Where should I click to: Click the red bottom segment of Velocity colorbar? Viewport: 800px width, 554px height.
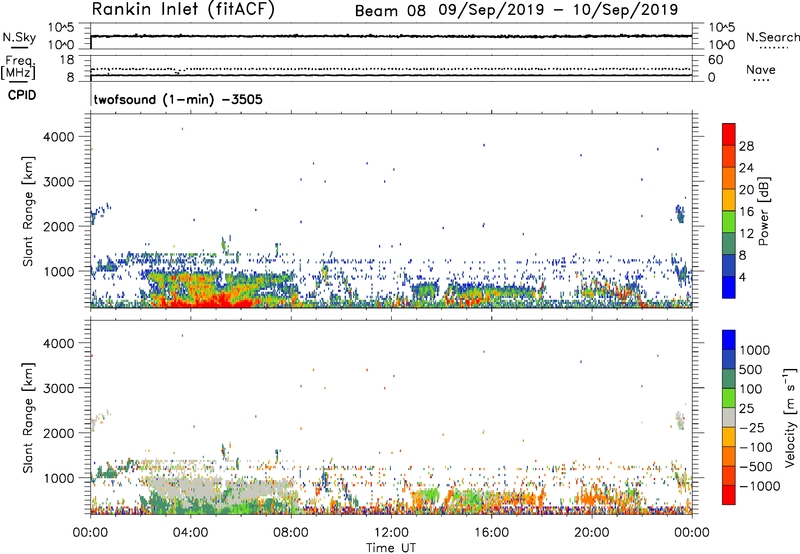(729, 495)
